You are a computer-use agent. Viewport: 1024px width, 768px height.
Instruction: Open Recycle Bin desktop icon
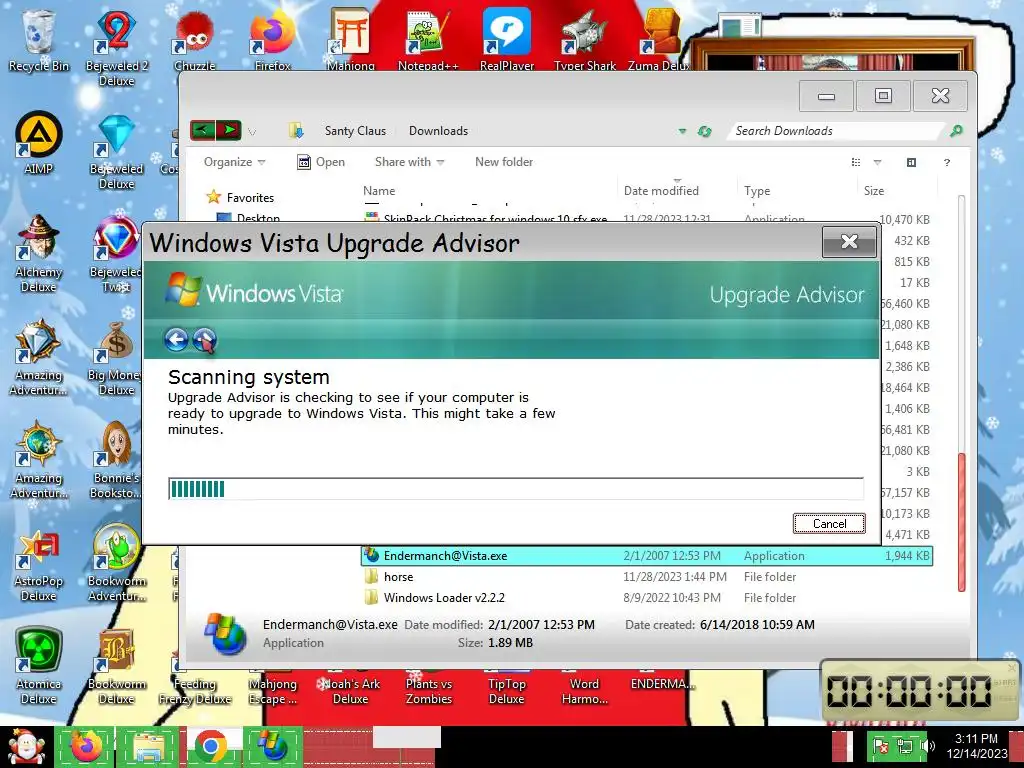click(38, 40)
